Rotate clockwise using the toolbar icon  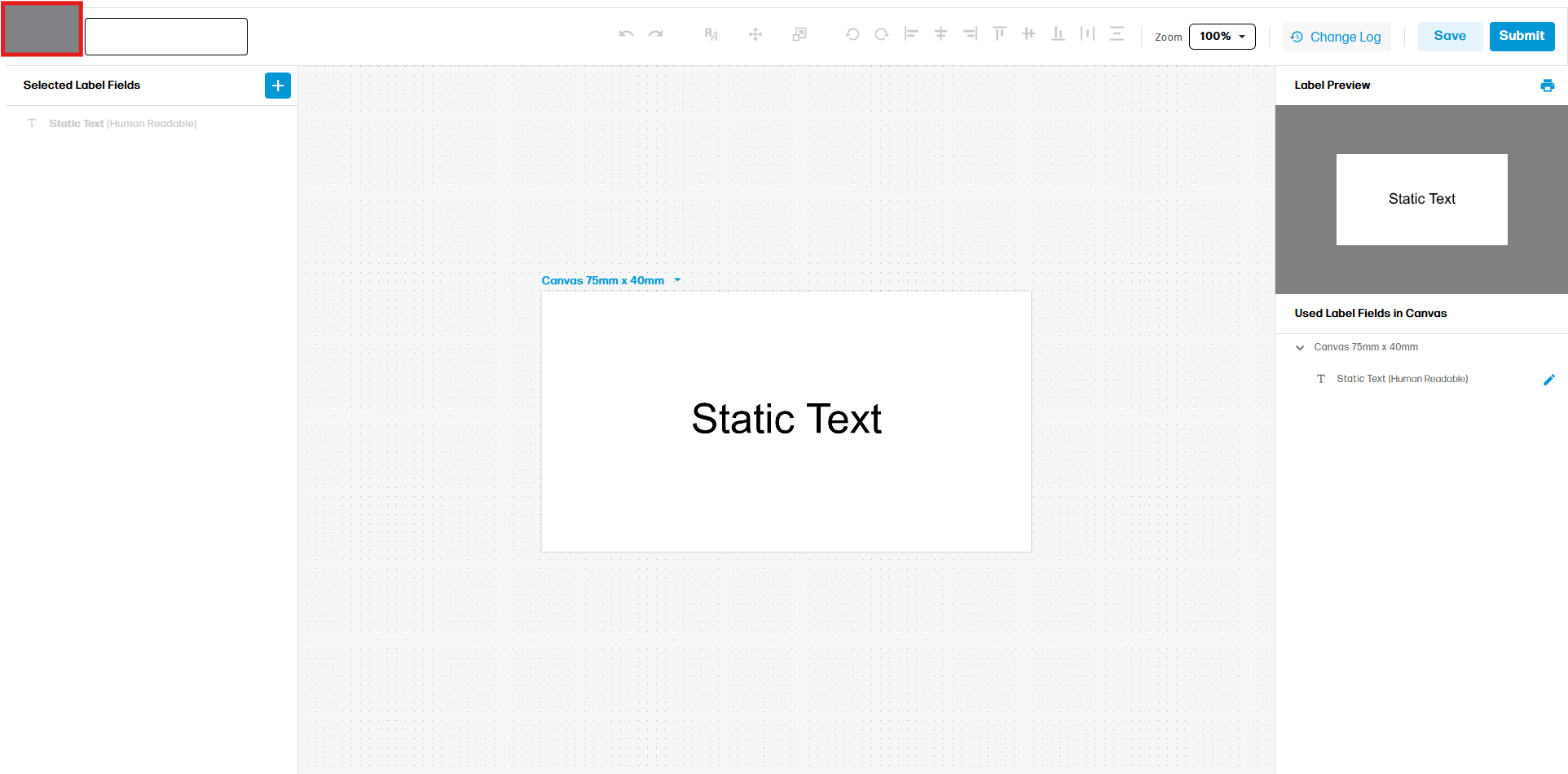[x=882, y=34]
